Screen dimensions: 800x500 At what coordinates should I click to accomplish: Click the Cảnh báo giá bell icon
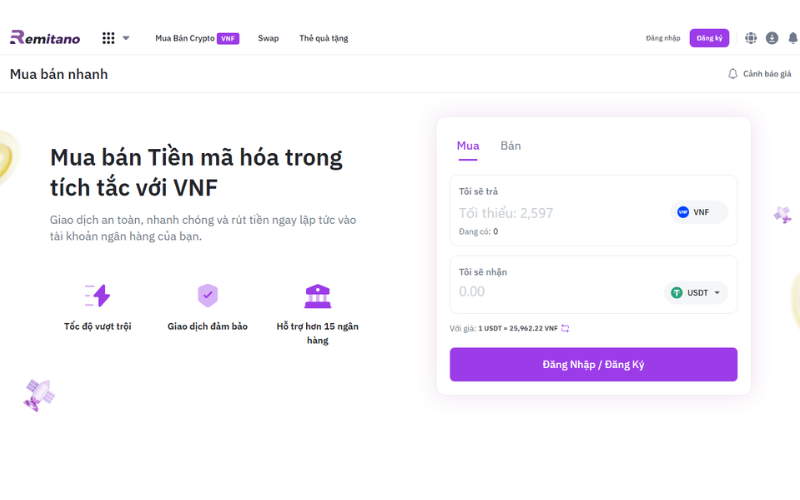click(x=733, y=74)
